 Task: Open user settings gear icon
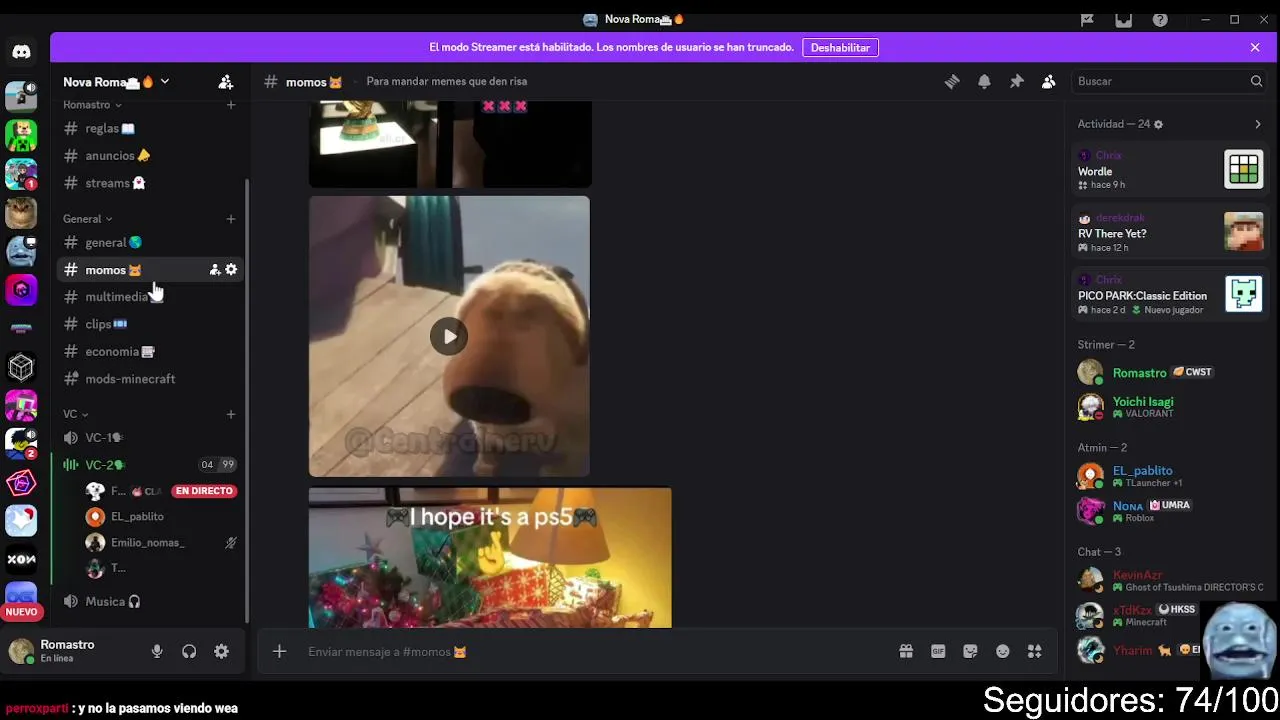click(221, 652)
